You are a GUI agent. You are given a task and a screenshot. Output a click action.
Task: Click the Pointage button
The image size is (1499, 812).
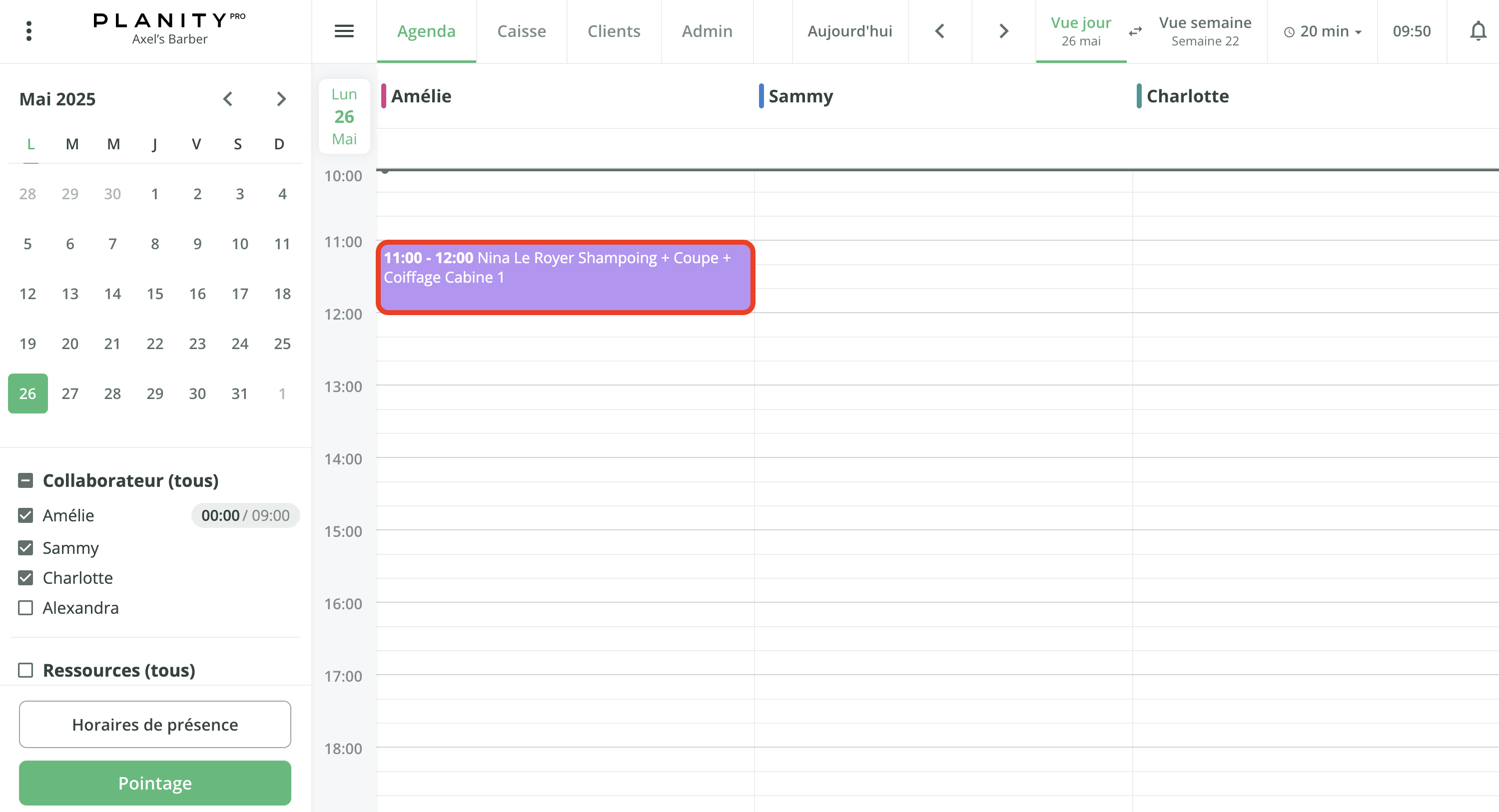tap(154, 783)
